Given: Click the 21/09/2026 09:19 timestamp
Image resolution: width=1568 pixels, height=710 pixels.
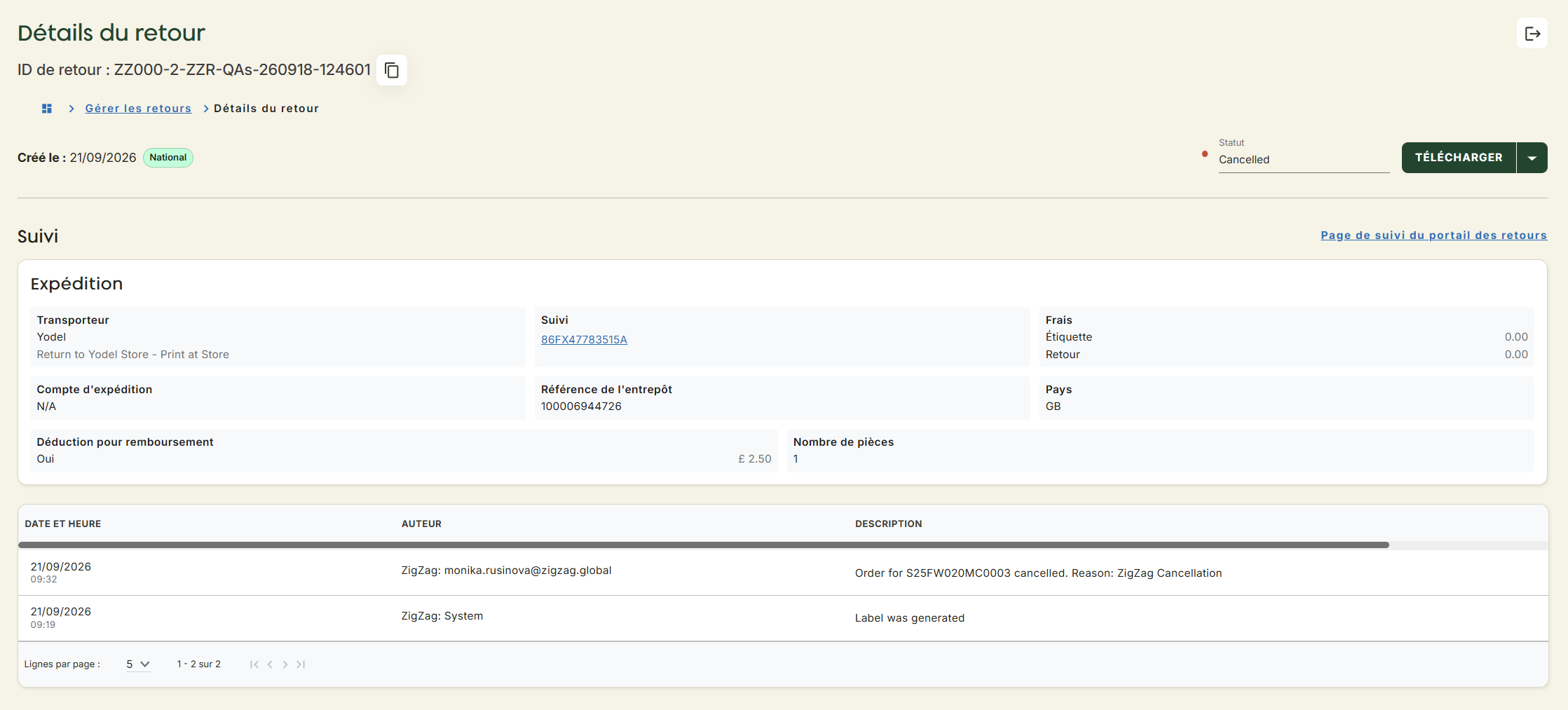Looking at the screenshot, I should [x=61, y=617].
